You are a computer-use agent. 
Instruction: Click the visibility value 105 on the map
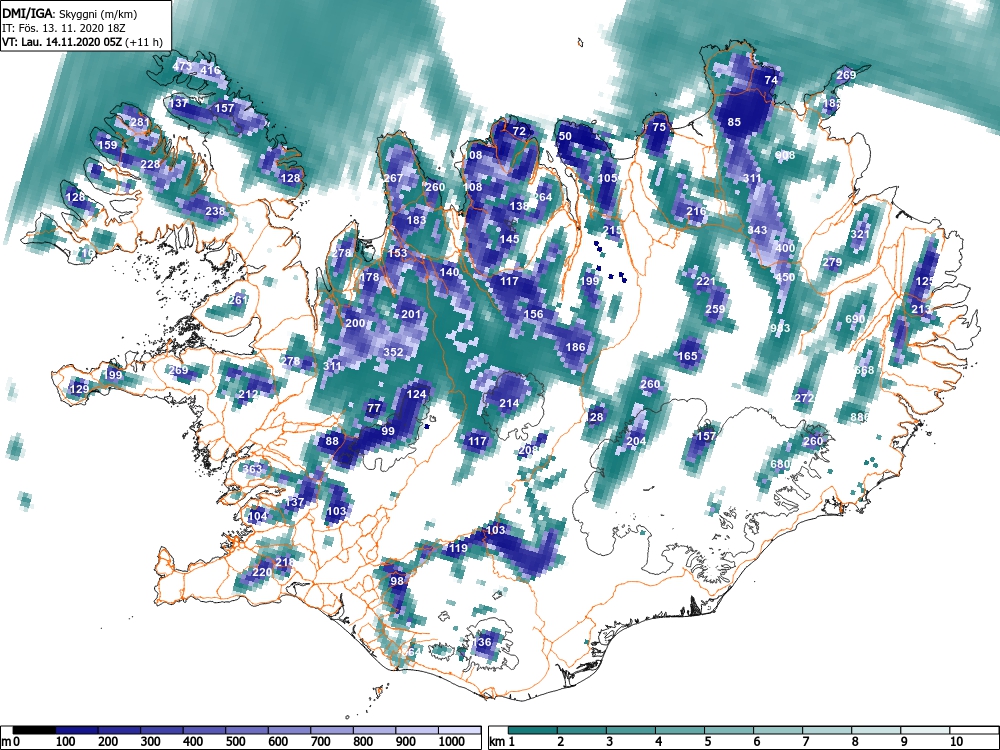(607, 178)
